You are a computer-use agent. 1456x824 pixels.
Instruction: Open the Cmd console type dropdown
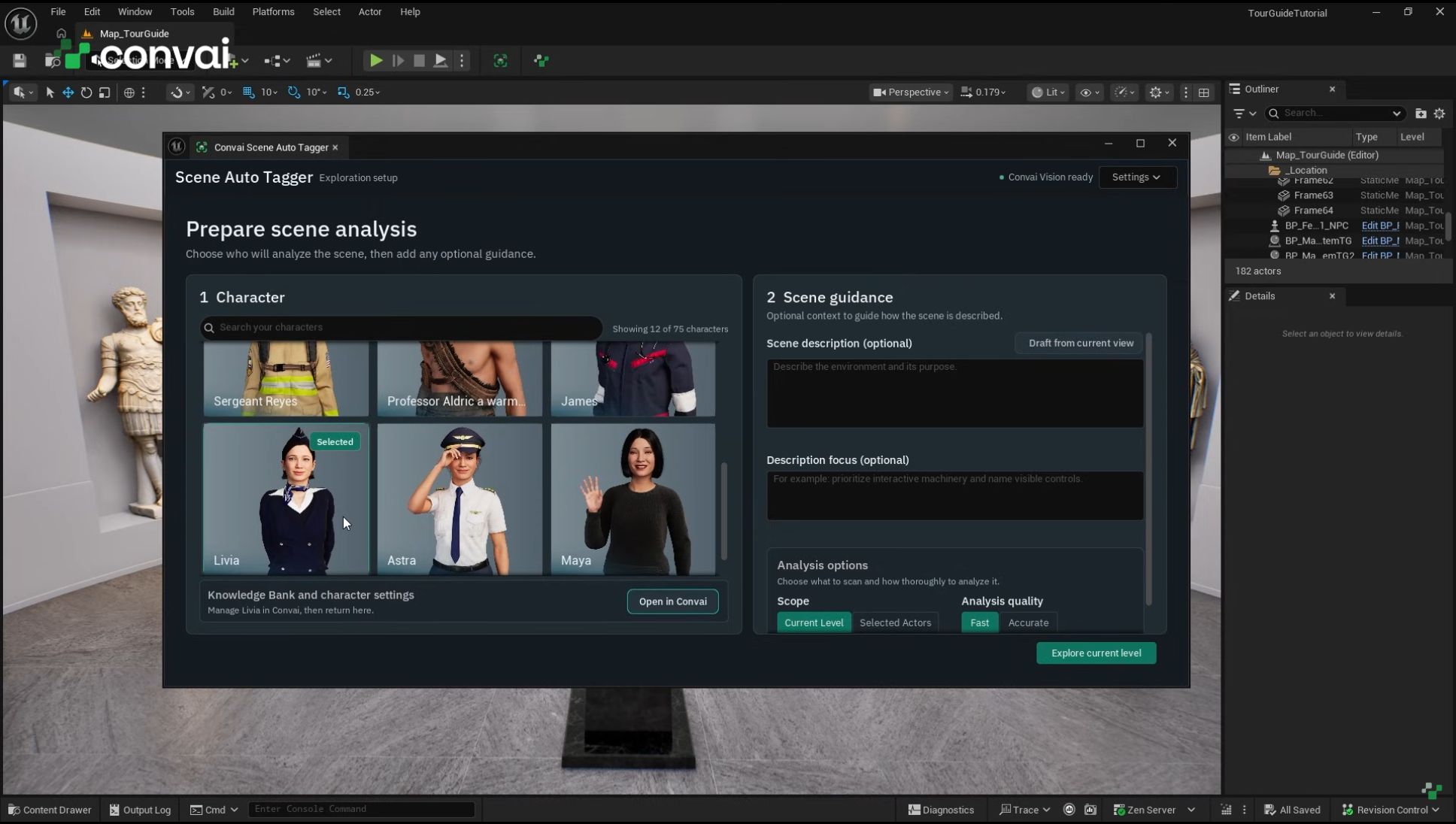[214, 810]
